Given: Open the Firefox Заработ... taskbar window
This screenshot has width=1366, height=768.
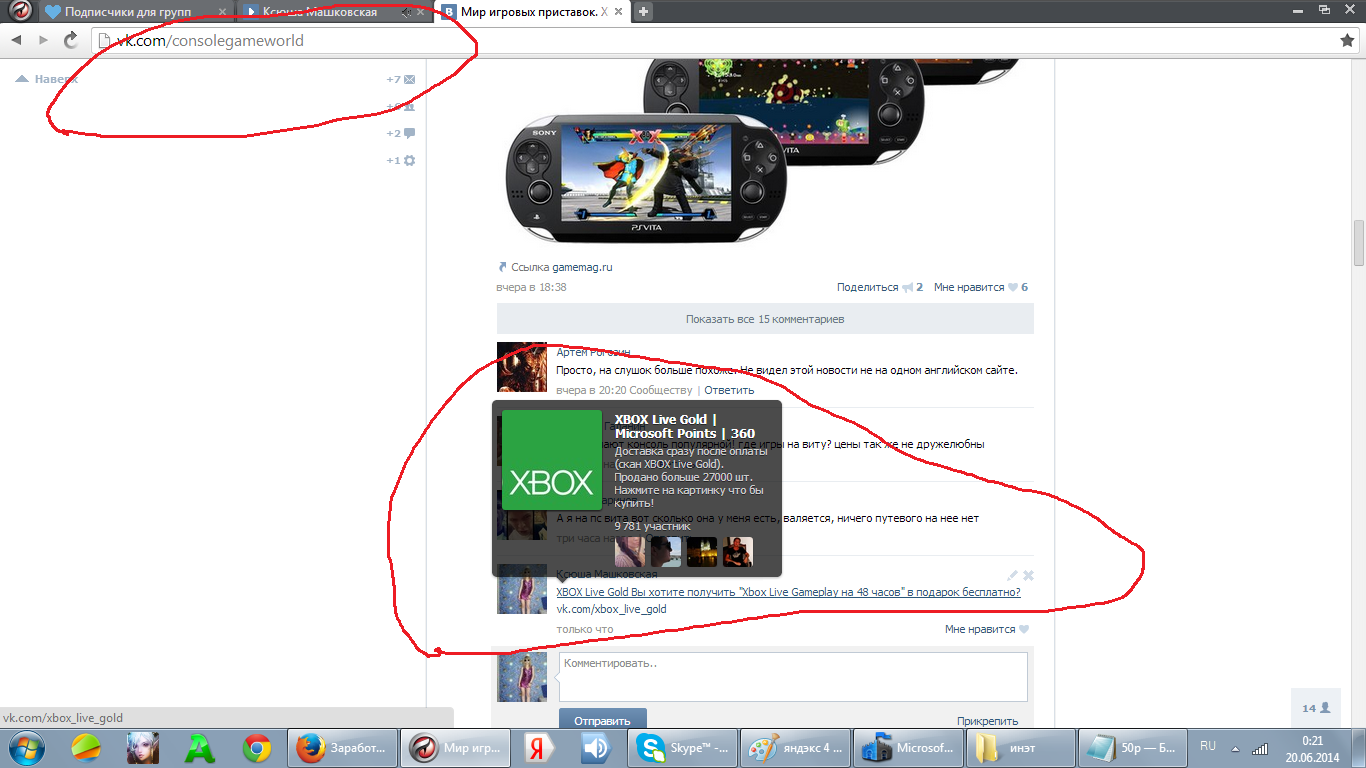Looking at the screenshot, I should pos(343,747).
